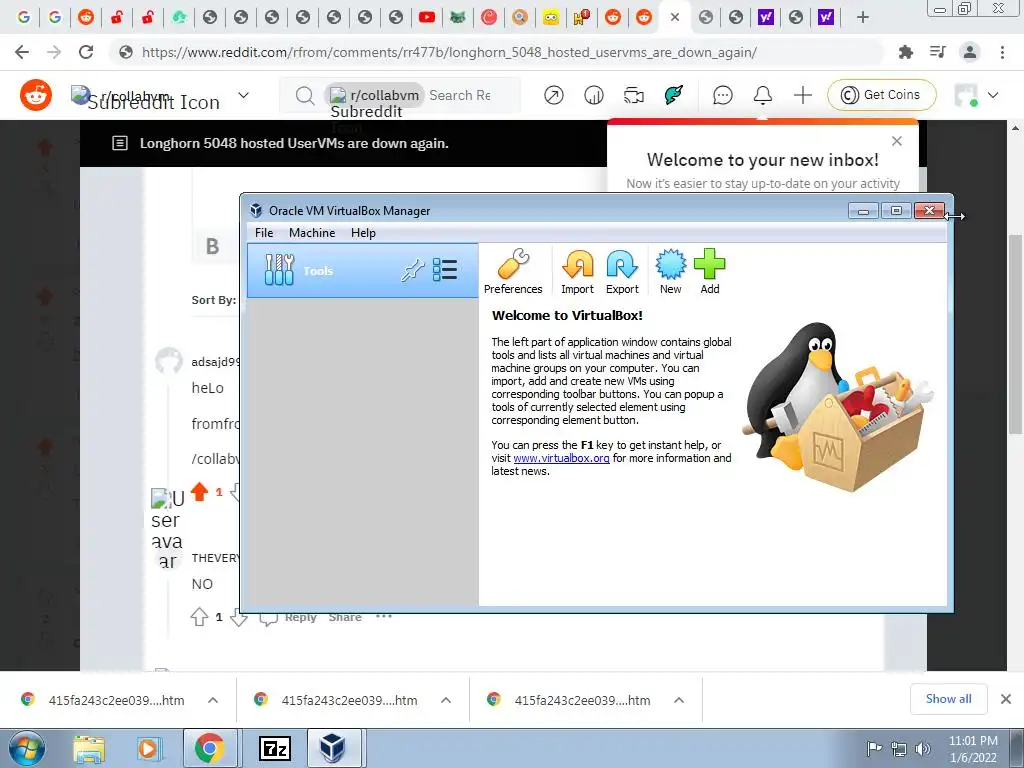Click Chrome back arrow
Image resolution: width=1024 pixels, height=768 pixels.
tap(22, 52)
